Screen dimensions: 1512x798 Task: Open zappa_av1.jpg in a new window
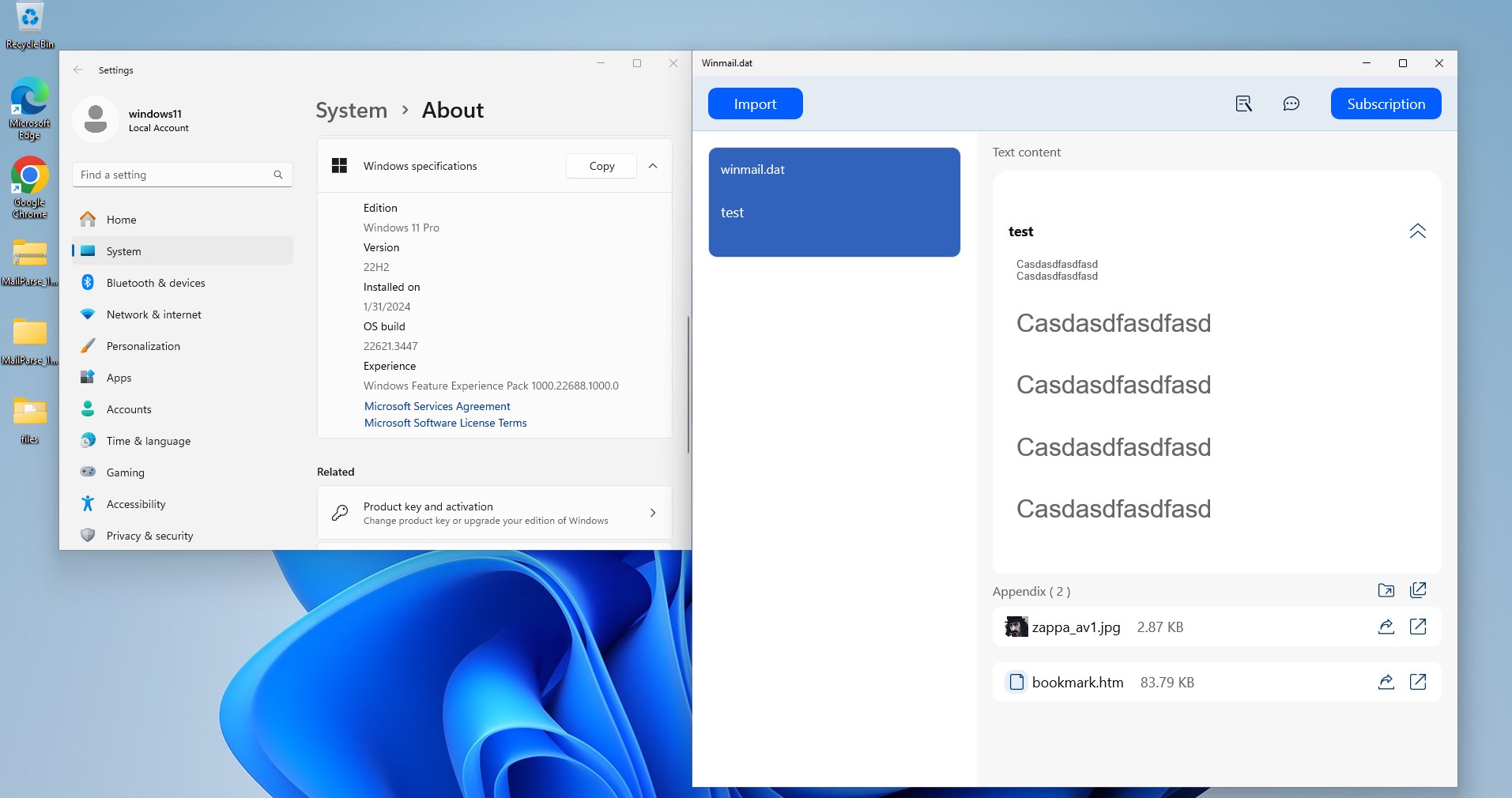click(x=1419, y=627)
